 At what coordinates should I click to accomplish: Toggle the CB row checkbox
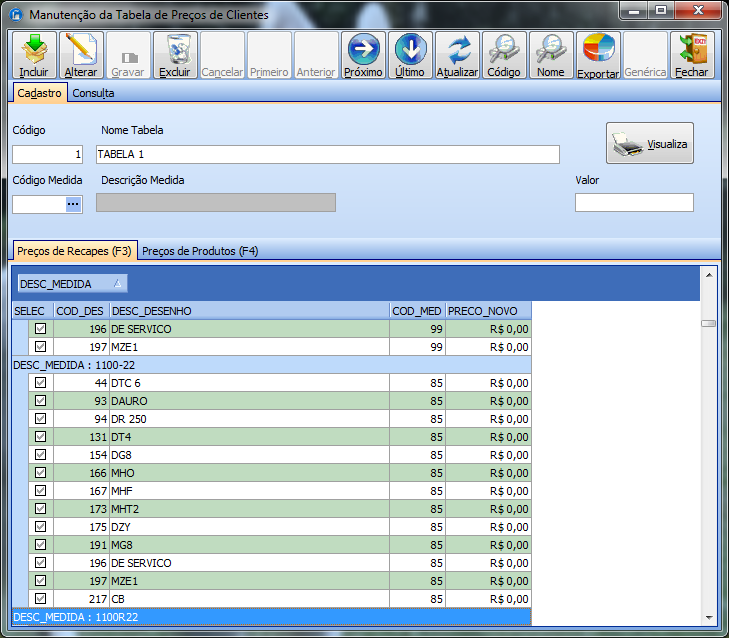point(41,599)
